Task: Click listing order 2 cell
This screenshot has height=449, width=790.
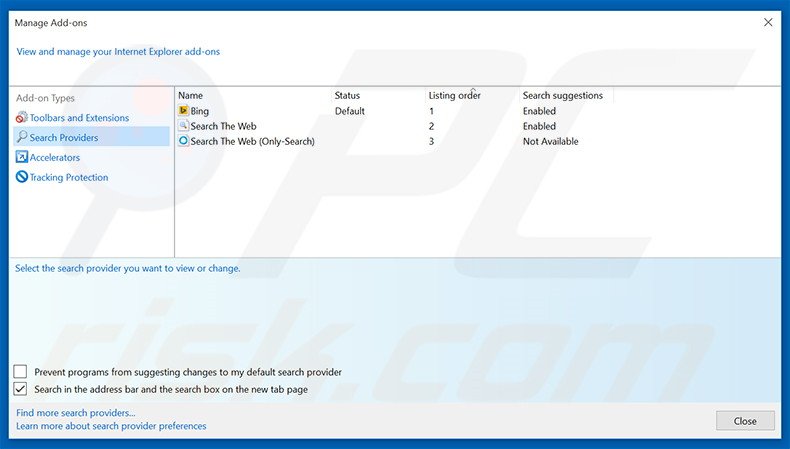Action: 431,126
